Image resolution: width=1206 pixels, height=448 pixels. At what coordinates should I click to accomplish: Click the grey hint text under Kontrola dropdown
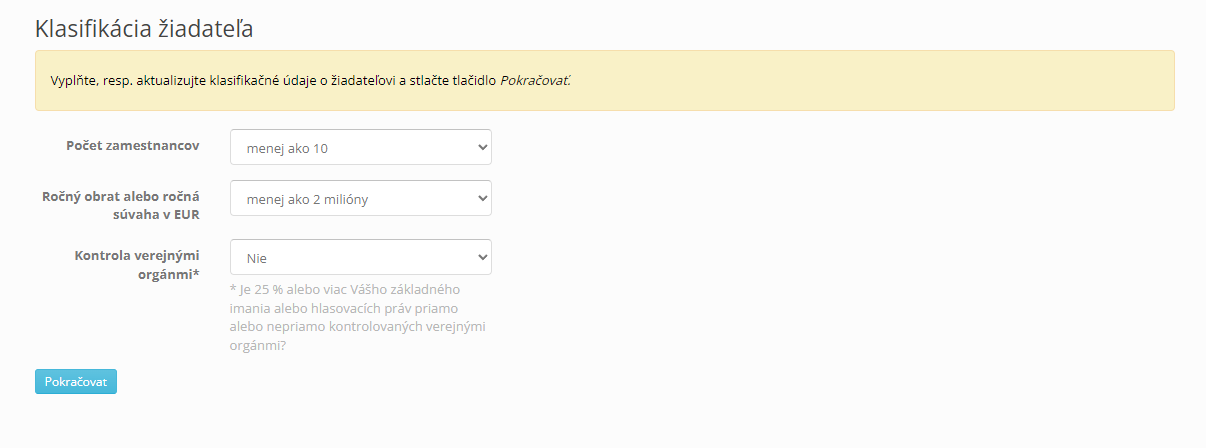(x=358, y=317)
